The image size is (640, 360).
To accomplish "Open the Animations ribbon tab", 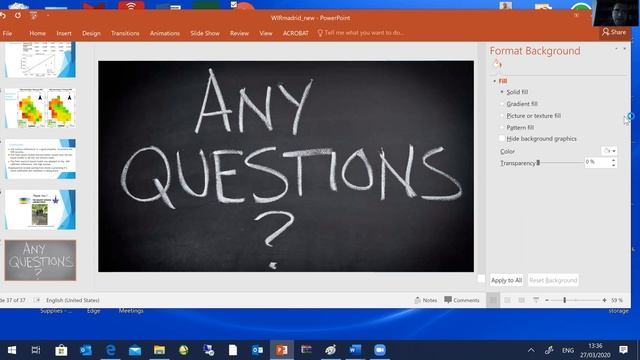I will point(164,33).
